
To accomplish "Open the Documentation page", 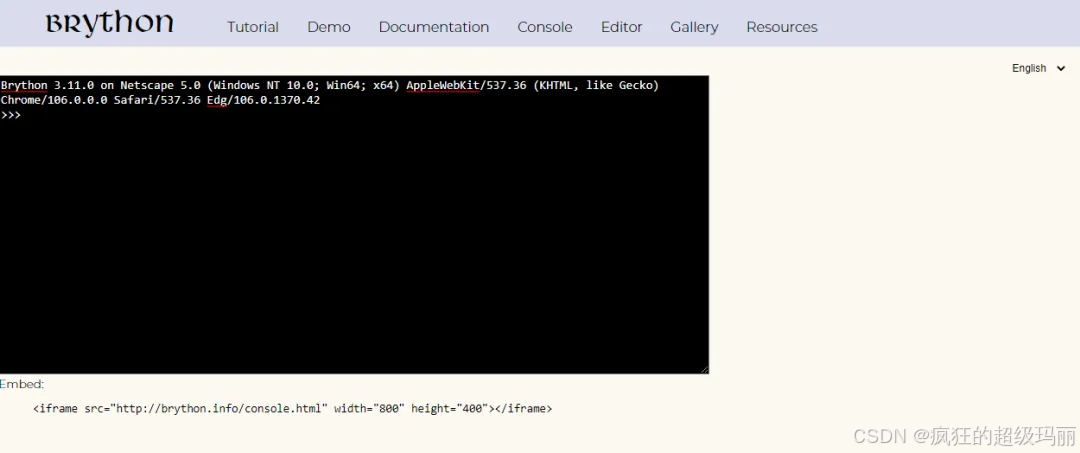I will click(434, 27).
